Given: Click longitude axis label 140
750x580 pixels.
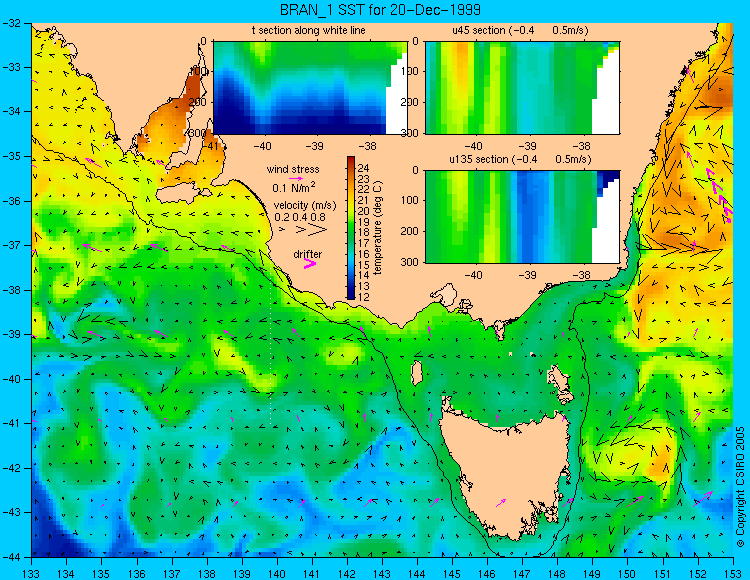Looking at the screenshot, I should 276,574.
